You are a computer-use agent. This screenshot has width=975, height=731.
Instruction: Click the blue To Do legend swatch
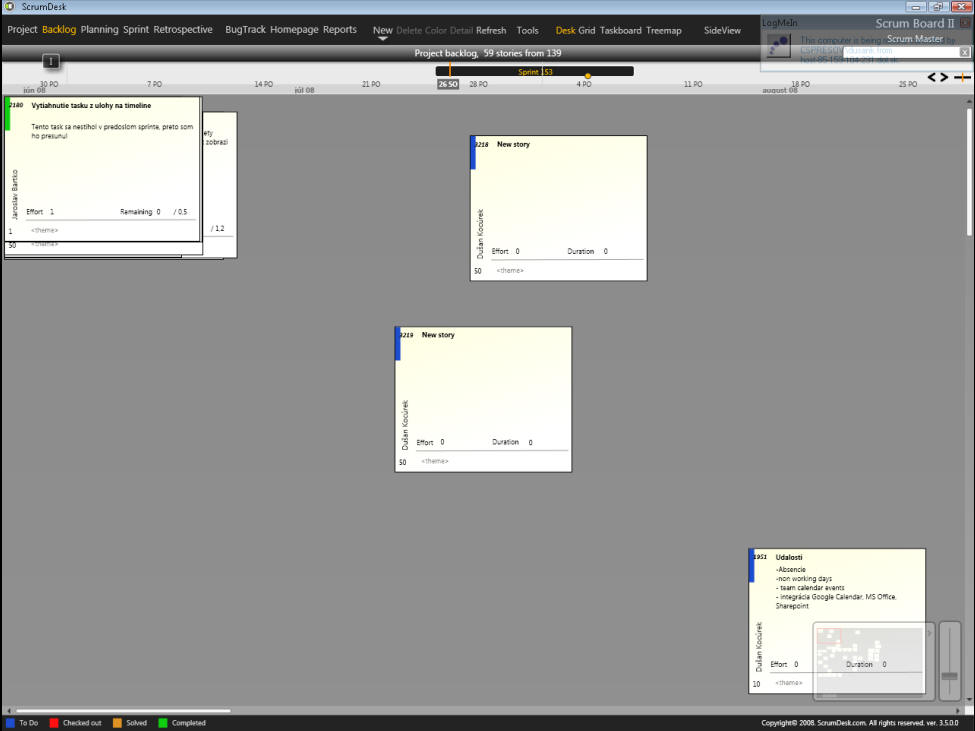coord(10,723)
